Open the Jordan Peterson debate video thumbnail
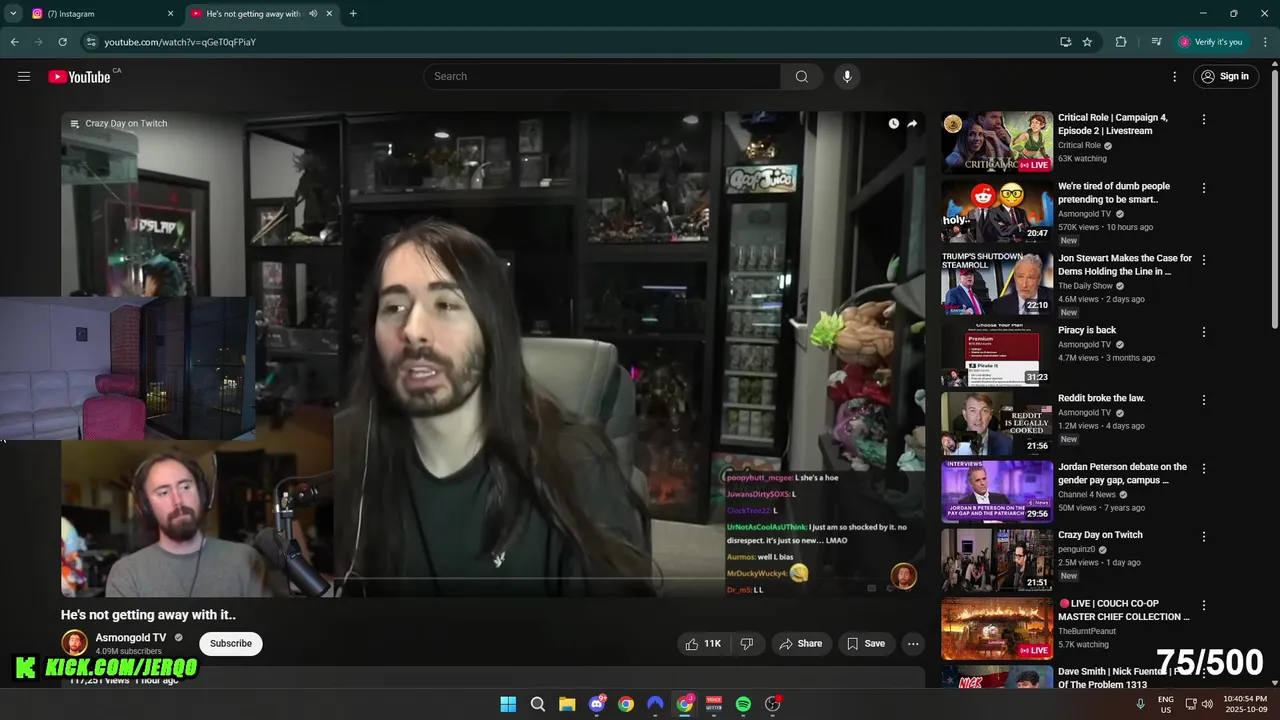This screenshot has width=1280, height=720. point(997,491)
